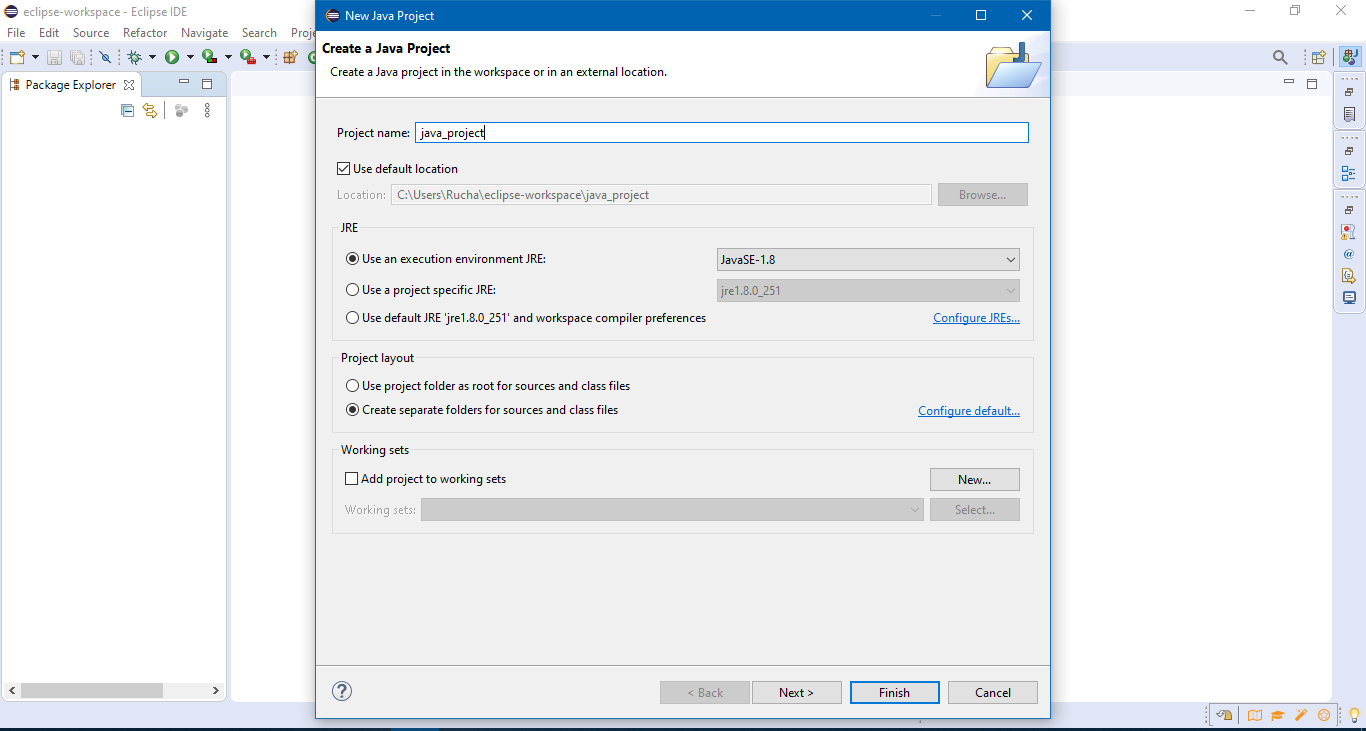Click the Save icon in the toolbar

54,57
